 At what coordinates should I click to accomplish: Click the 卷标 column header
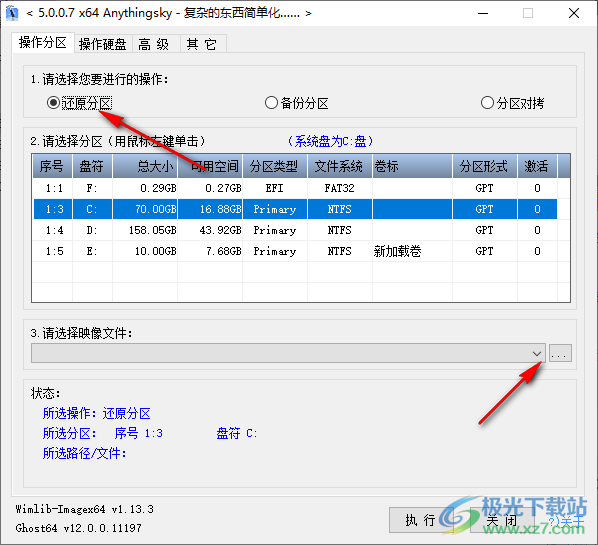412,166
